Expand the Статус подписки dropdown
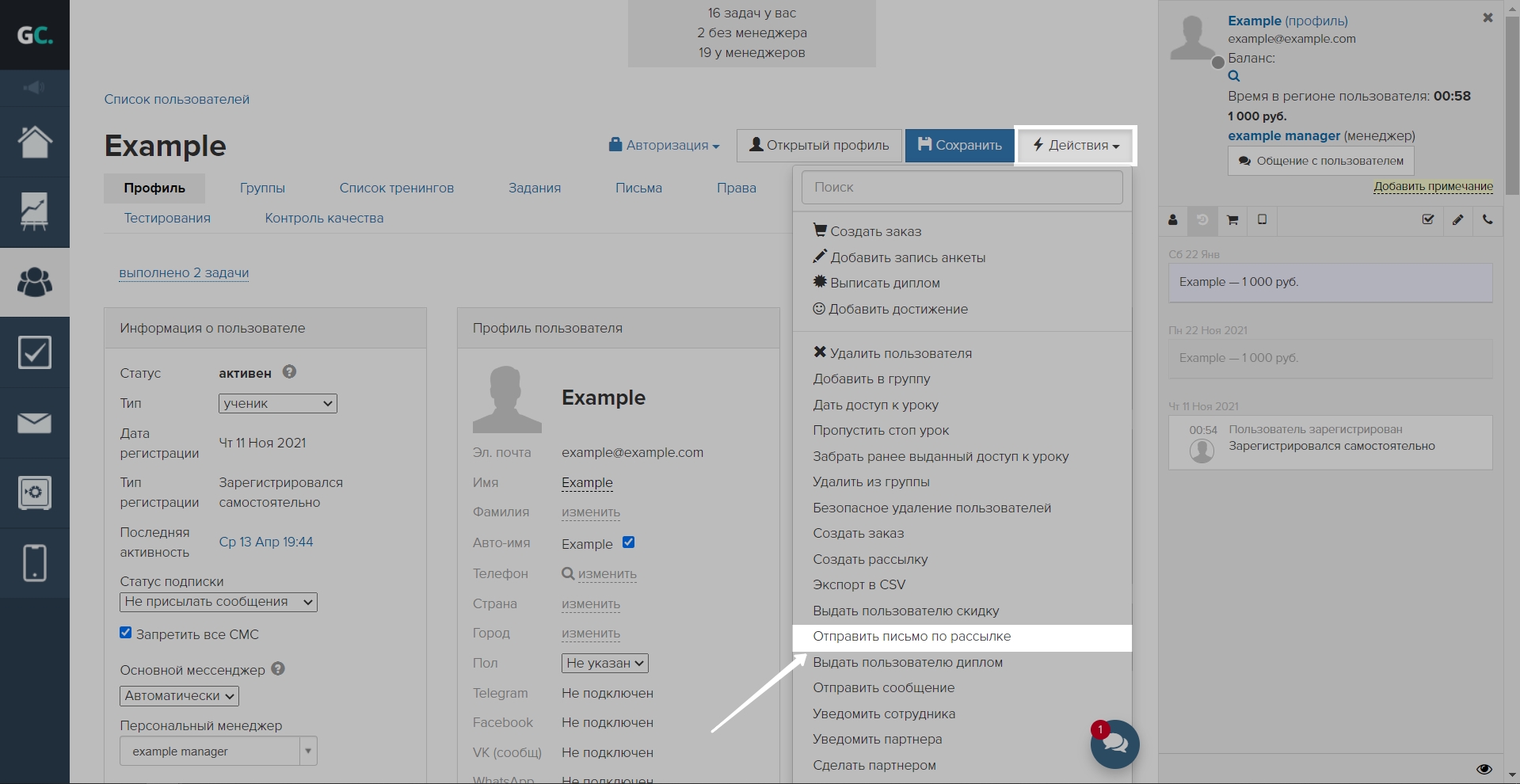This screenshot has height=784, width=1520. click(218, 602)
